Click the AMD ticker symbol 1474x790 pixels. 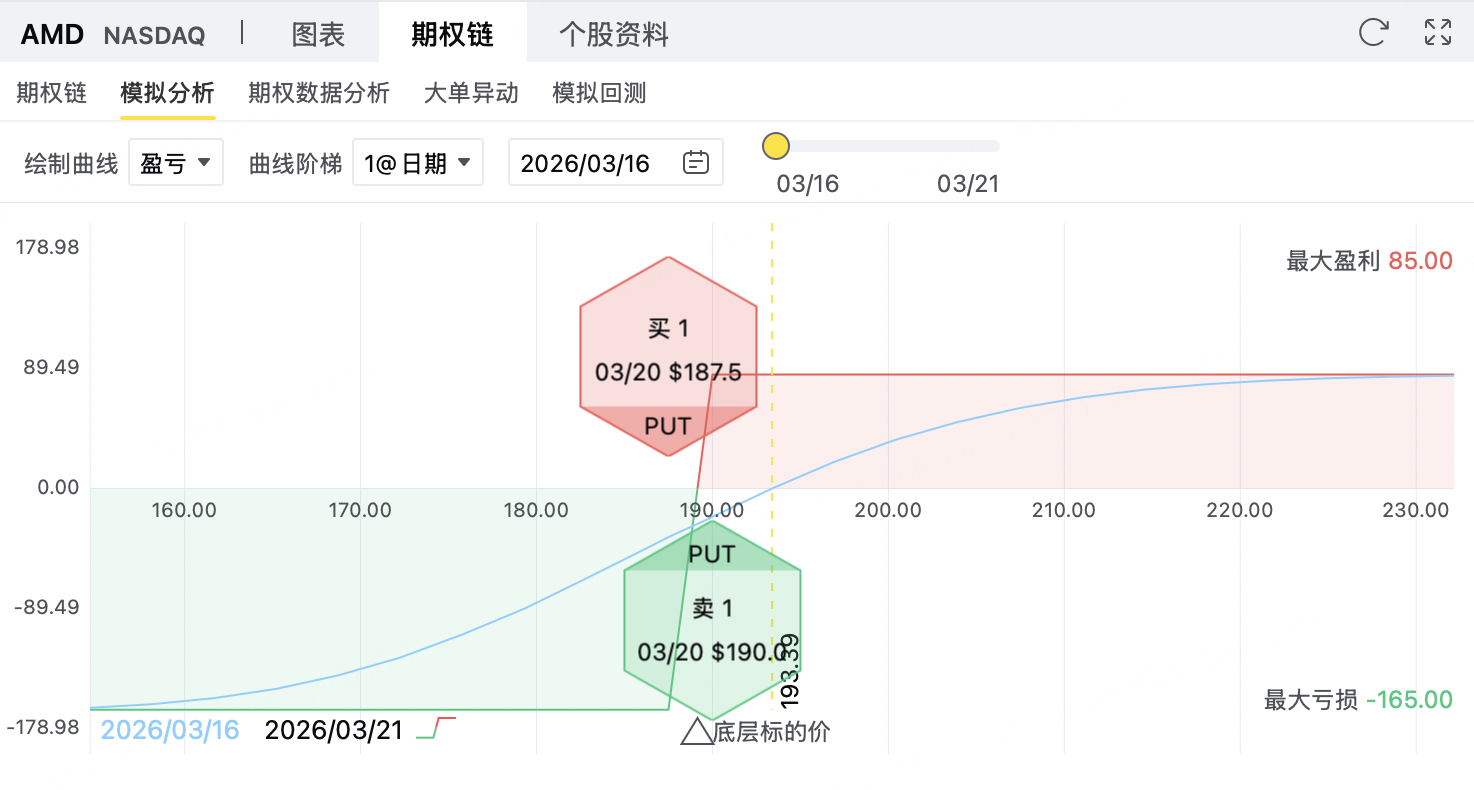click(x=53, y=35)
